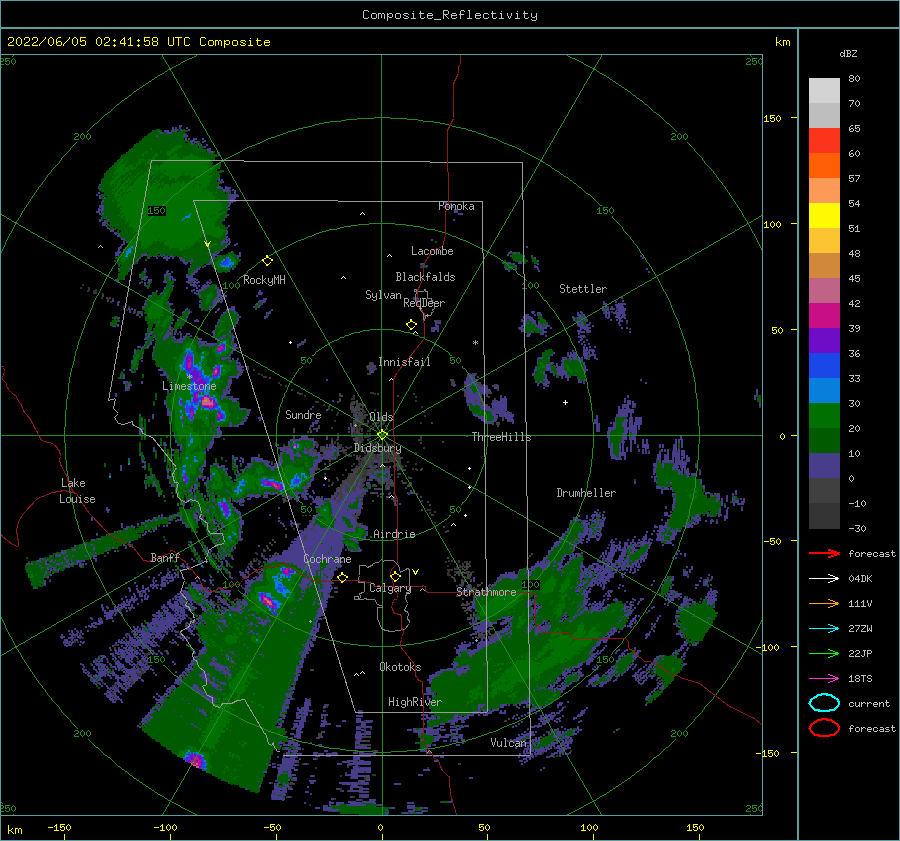Click the radar center diamond near Didsbury
900x841 pixels.
click(x=382, y=435)
